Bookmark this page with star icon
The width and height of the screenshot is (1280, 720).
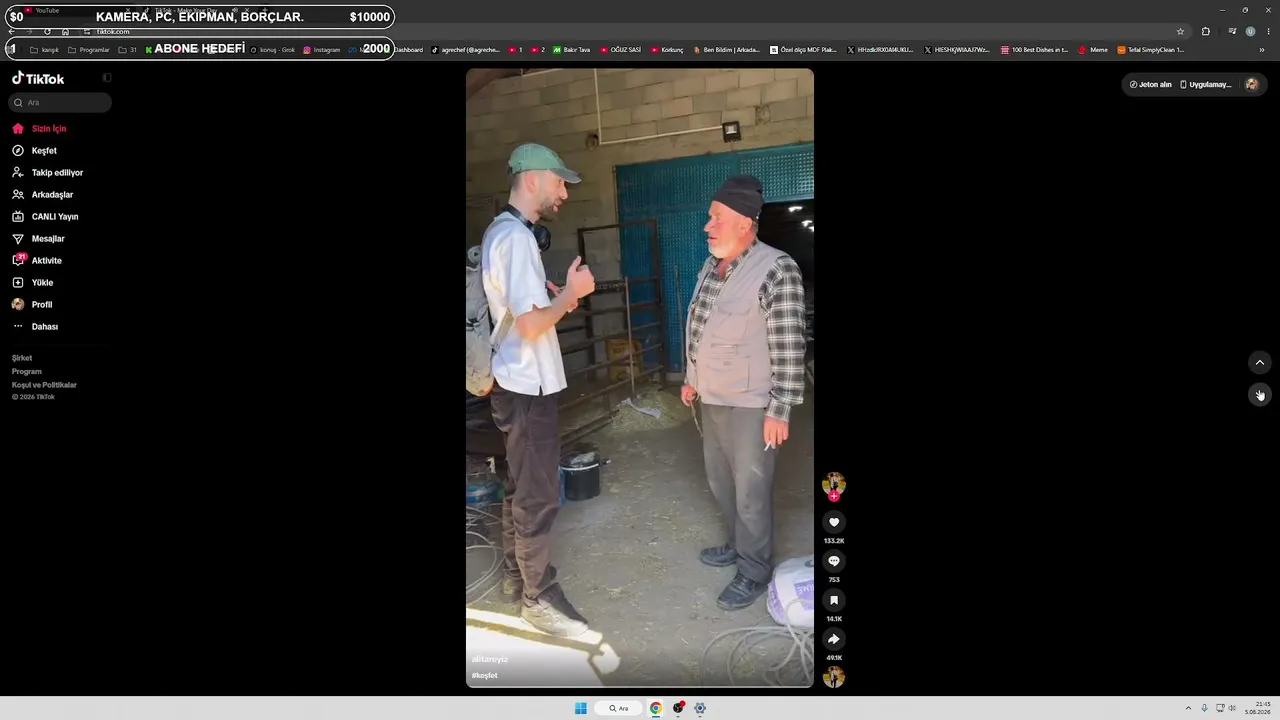tap(1180, 31)
